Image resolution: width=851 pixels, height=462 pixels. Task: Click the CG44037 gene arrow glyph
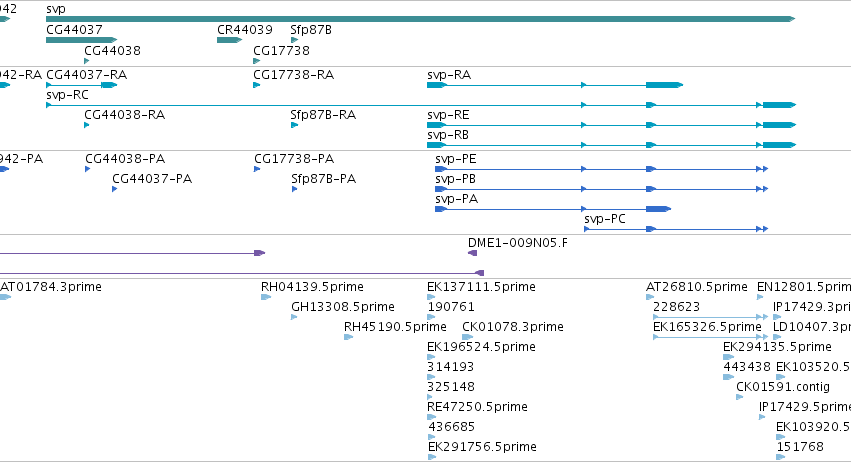[81, 40]
